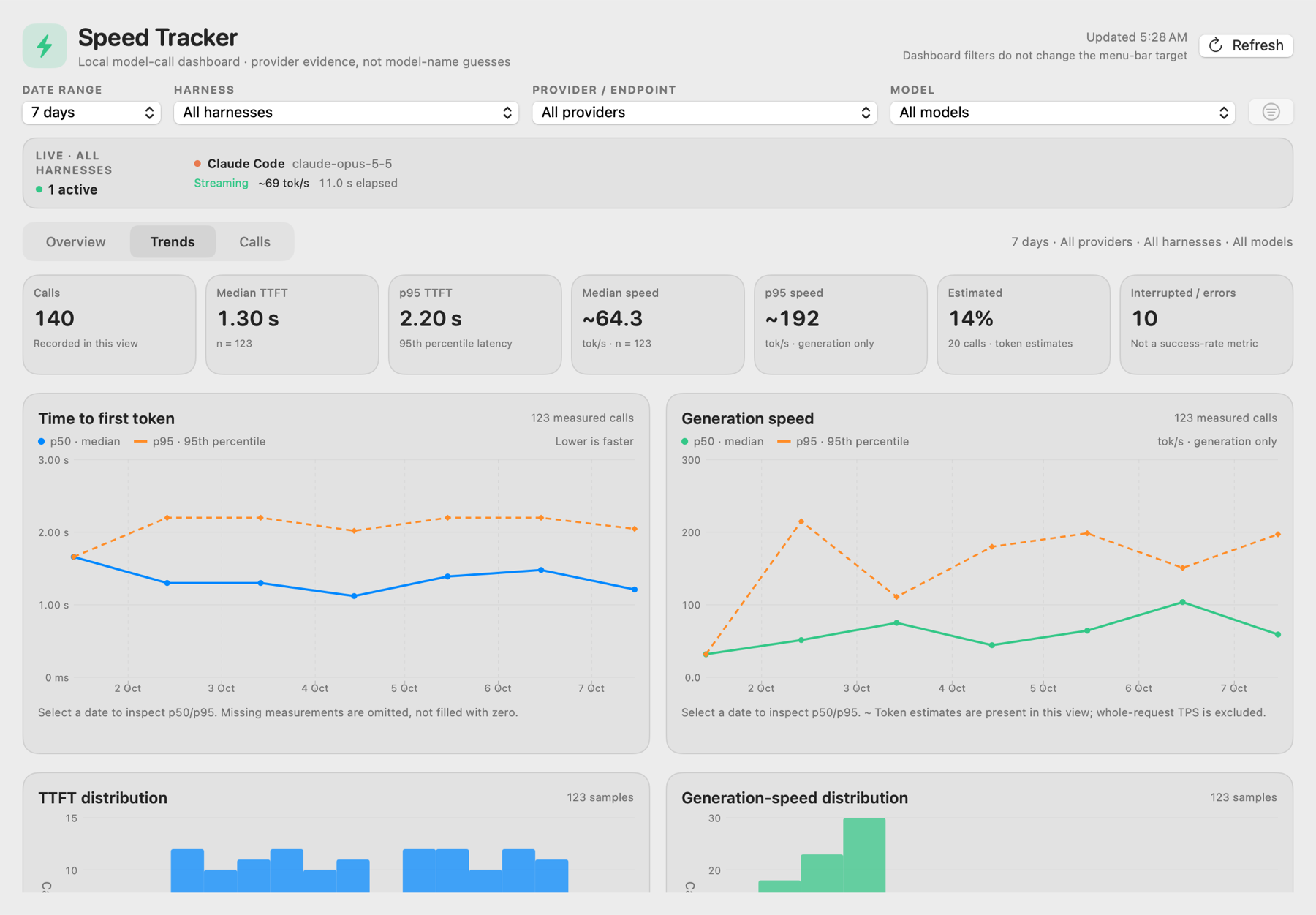Click the Interrupted / errors 10 card
This screenshot has height=915, width=1316.
tap(1206, 325)
